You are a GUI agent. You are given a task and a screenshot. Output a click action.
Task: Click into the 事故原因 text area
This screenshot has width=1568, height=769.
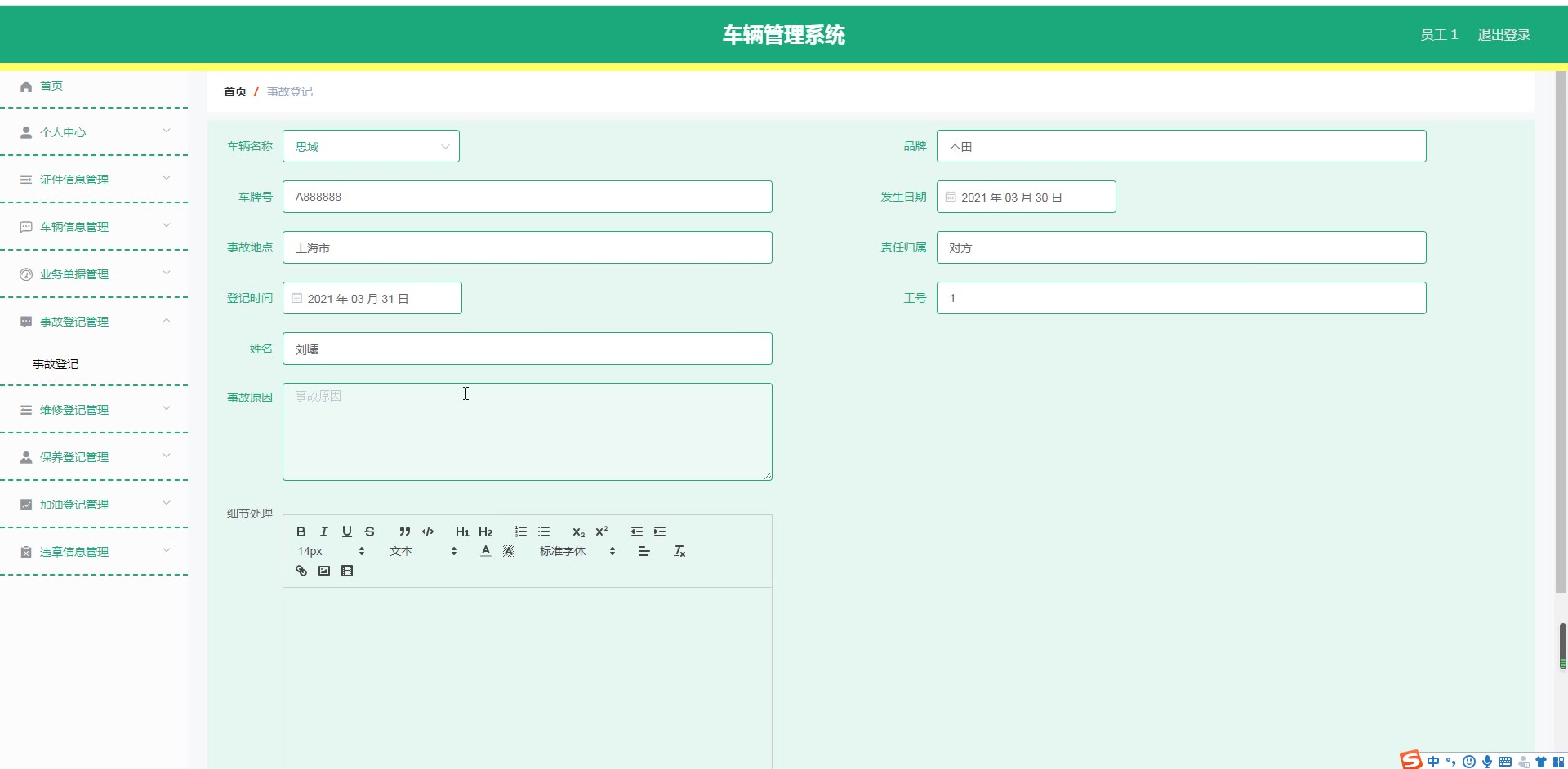pos(527,432)
